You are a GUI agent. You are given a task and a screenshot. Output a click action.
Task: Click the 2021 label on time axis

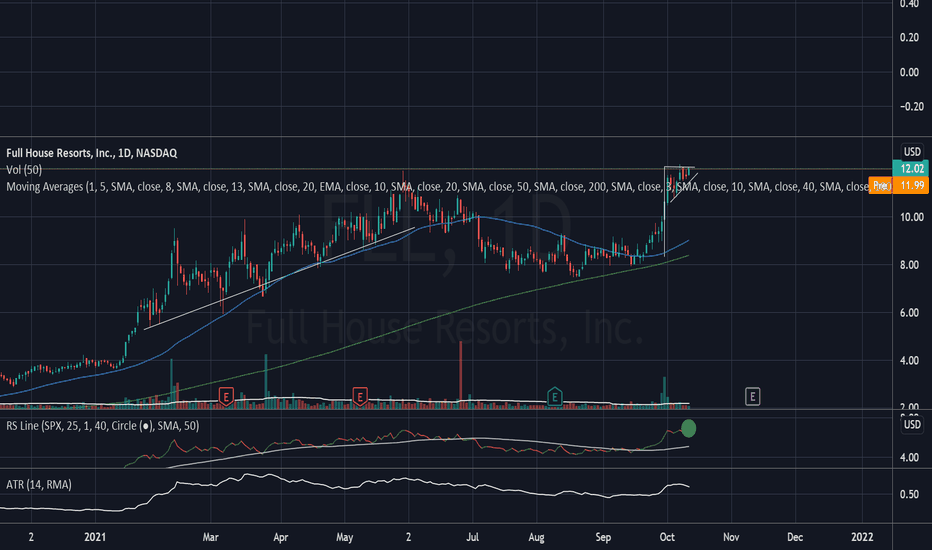point(95,537)
